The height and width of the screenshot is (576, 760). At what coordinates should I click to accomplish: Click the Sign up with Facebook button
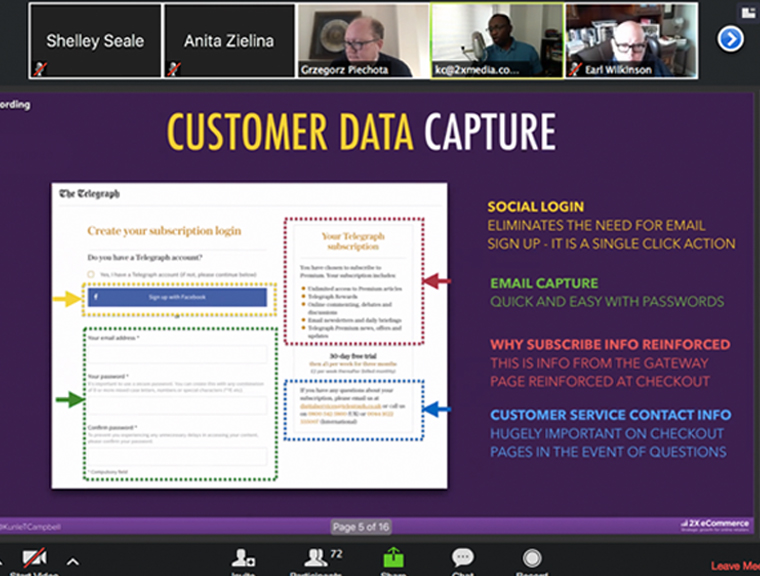(177, 297)
